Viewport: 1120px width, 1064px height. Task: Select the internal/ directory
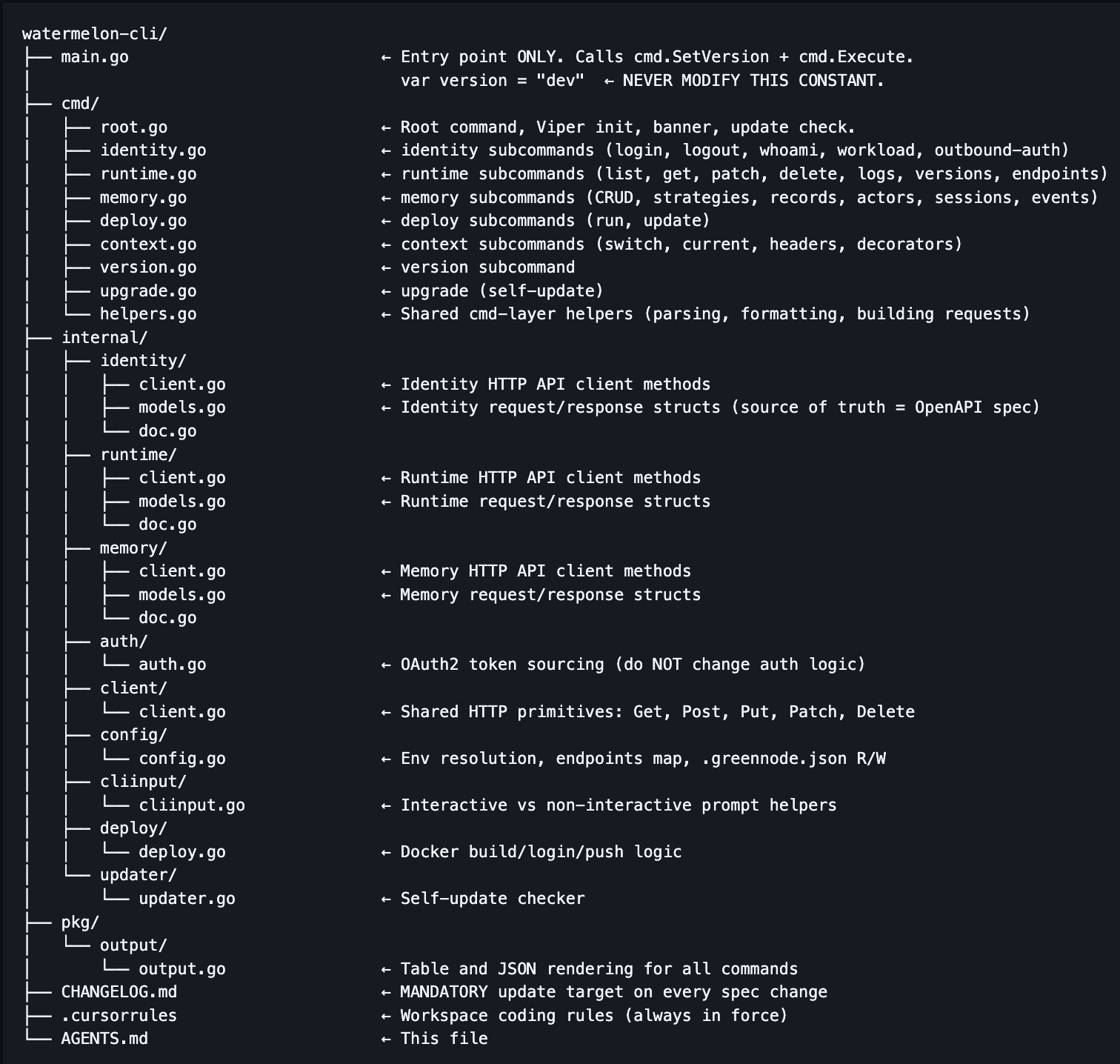(104, 338)
